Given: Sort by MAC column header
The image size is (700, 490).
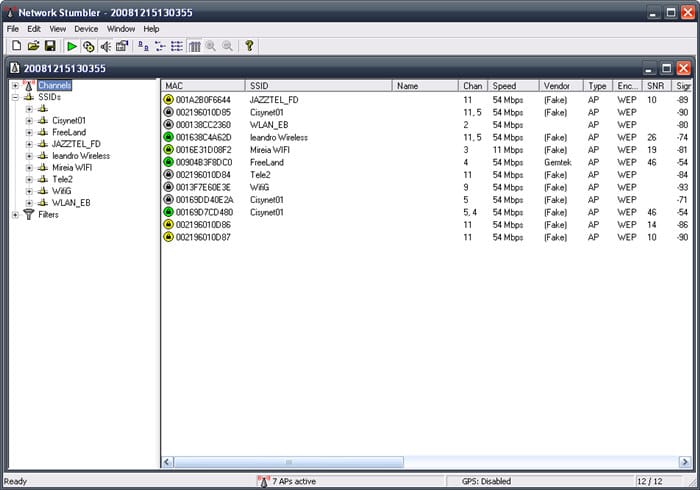Looking at the screenshot, I should click(x=203, y=86).
